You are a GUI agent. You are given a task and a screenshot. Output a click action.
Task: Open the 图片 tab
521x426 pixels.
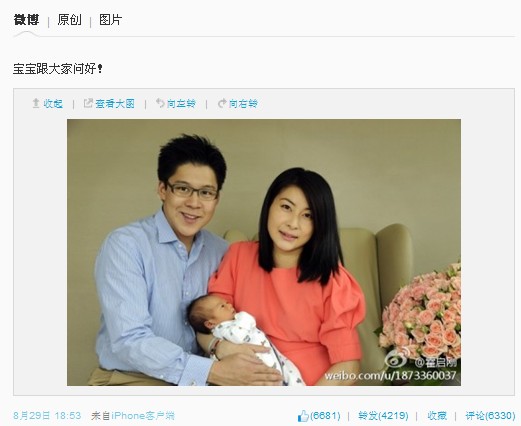[110, 20]
